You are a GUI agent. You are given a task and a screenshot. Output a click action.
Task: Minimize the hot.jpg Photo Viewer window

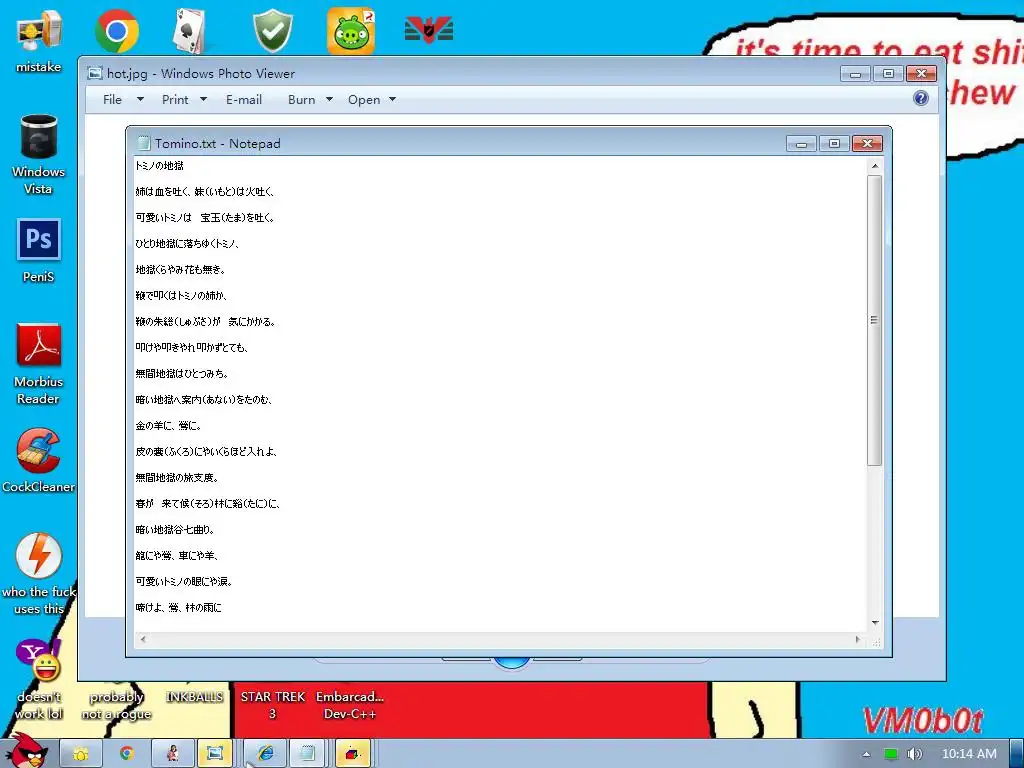pyautogui.click(x=856, y=74)
